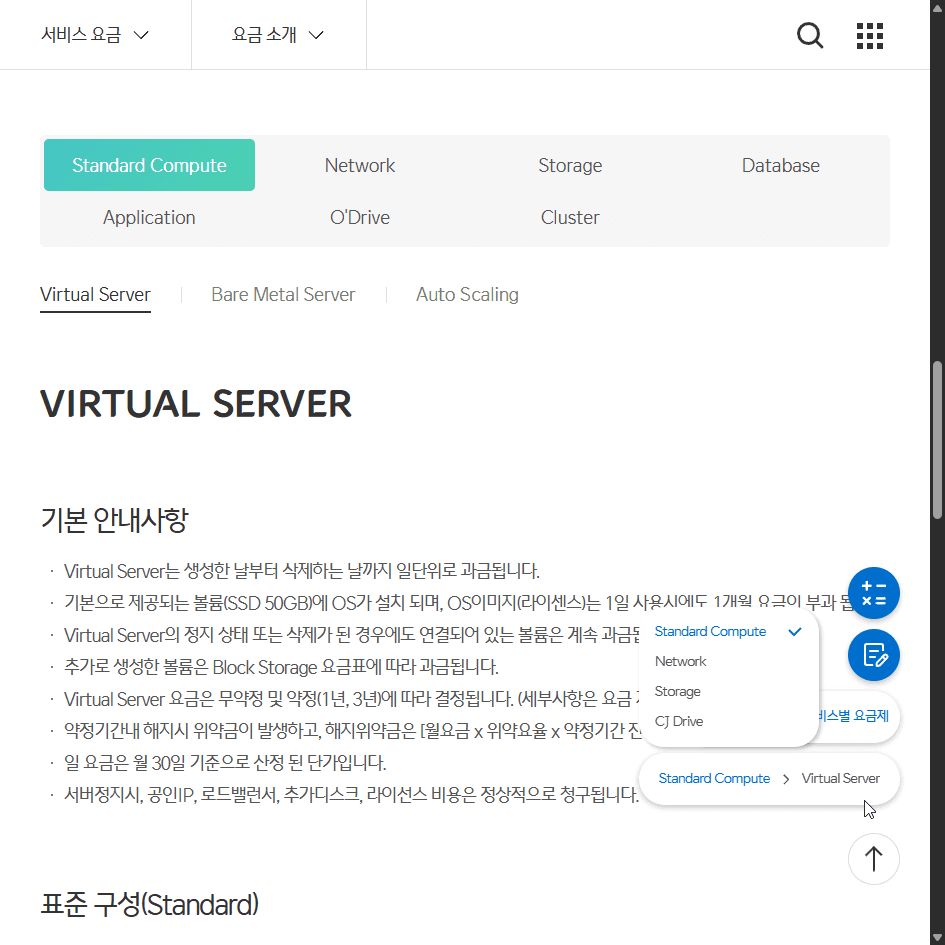This screenshot has height=945, width=945.
Task: Open the Cluster pricing category
Action: 570,217
